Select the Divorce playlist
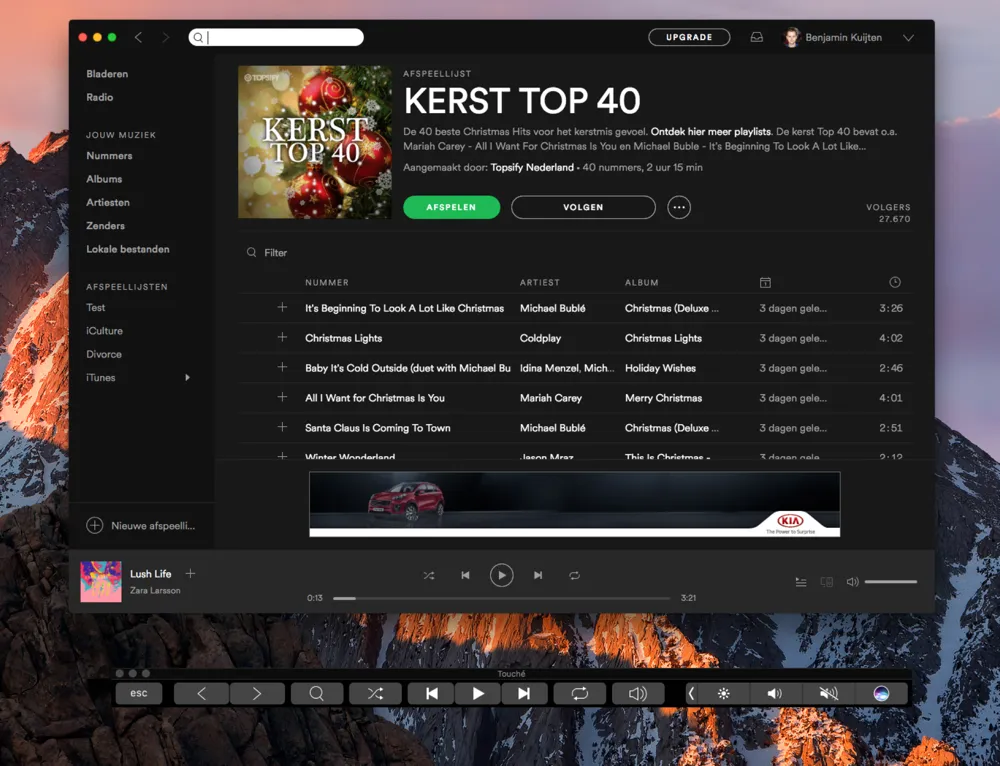This screenshot has width=1000, height=766. pos(103,355)
